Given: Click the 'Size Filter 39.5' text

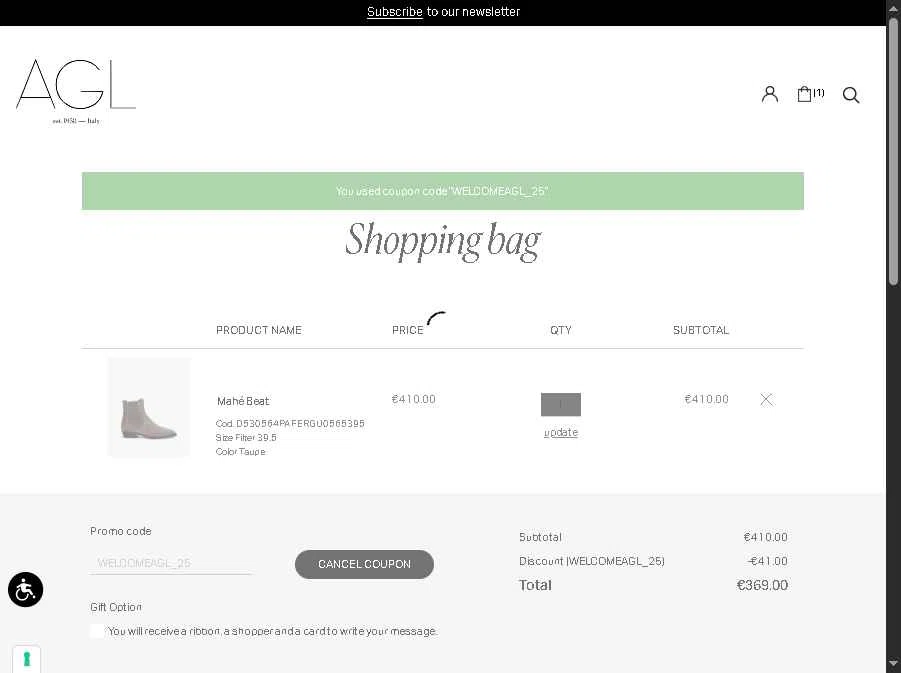Looking at the screenshot, I should (x=246, y=437).
